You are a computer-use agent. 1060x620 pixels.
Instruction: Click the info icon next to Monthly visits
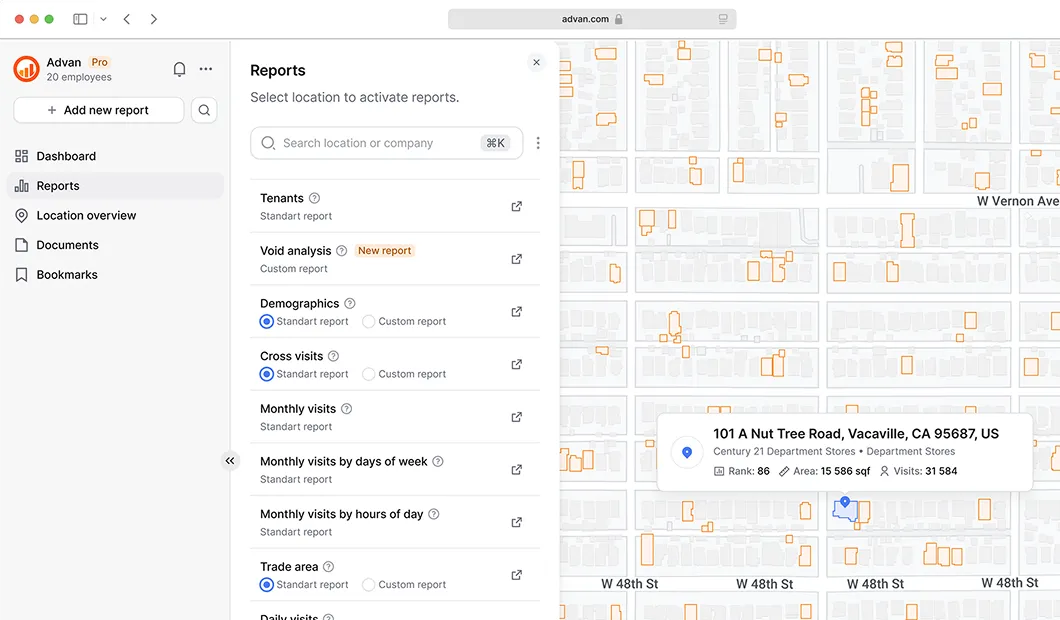(346, 408)
